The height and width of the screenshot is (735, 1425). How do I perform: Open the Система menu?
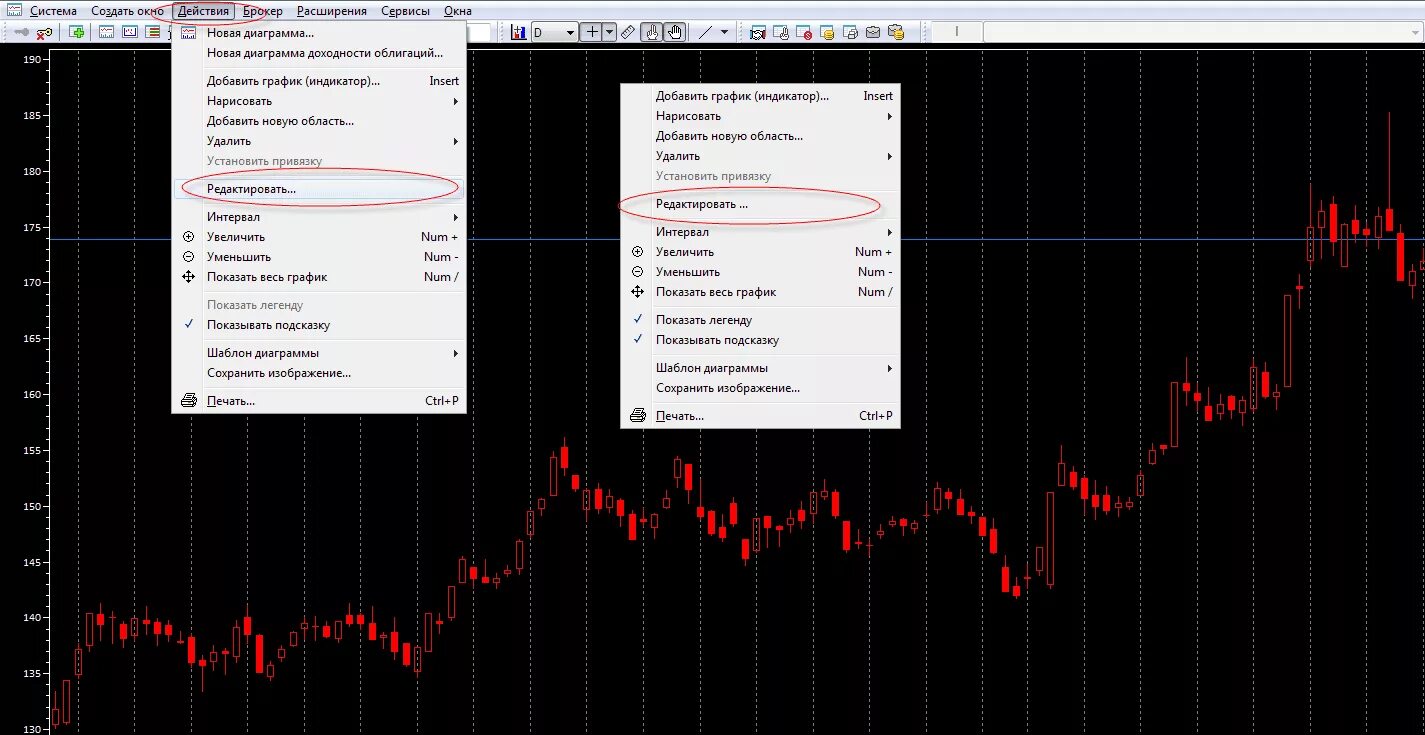click(x=53, y=11)
